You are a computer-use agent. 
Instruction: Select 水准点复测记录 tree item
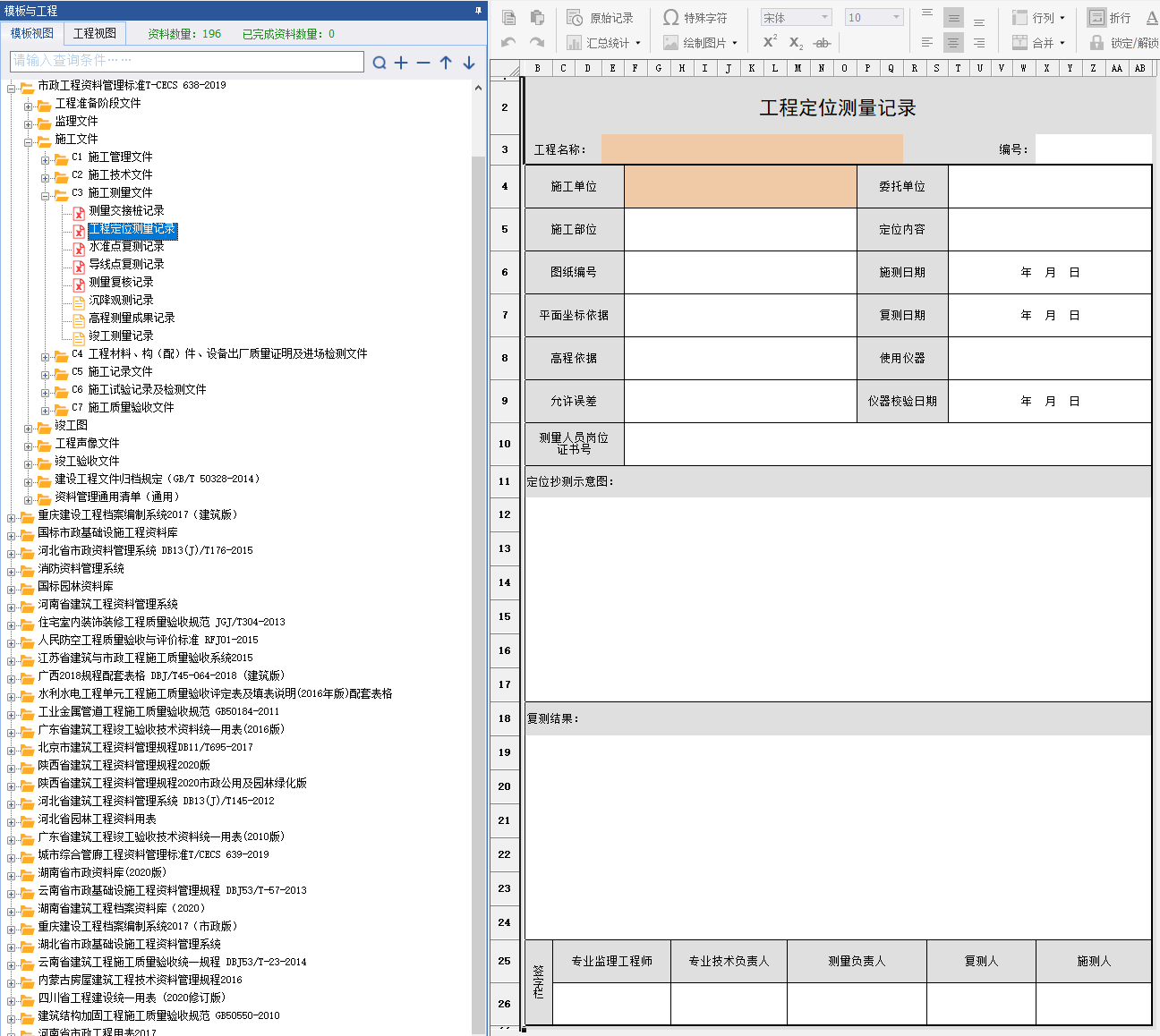[x=126, y=246]
